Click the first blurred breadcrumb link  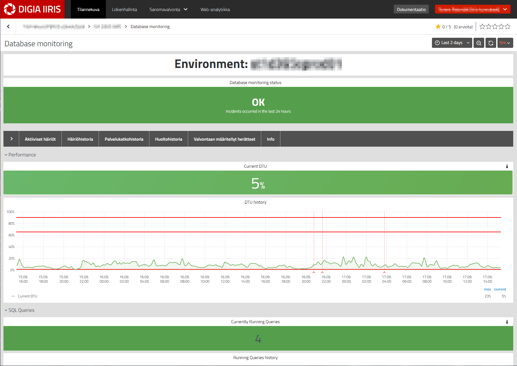54,26
